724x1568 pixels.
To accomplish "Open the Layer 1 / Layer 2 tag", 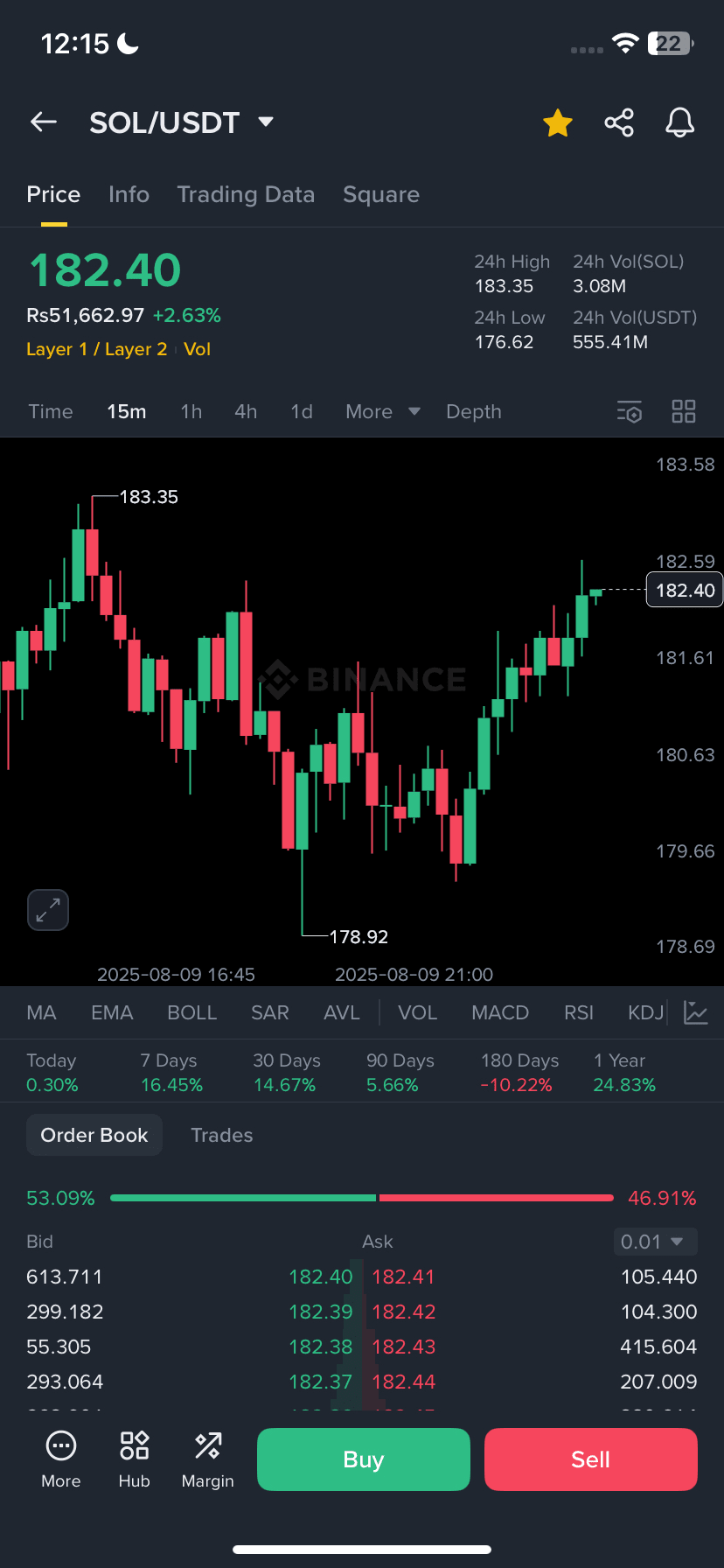I will coord(96,349).
